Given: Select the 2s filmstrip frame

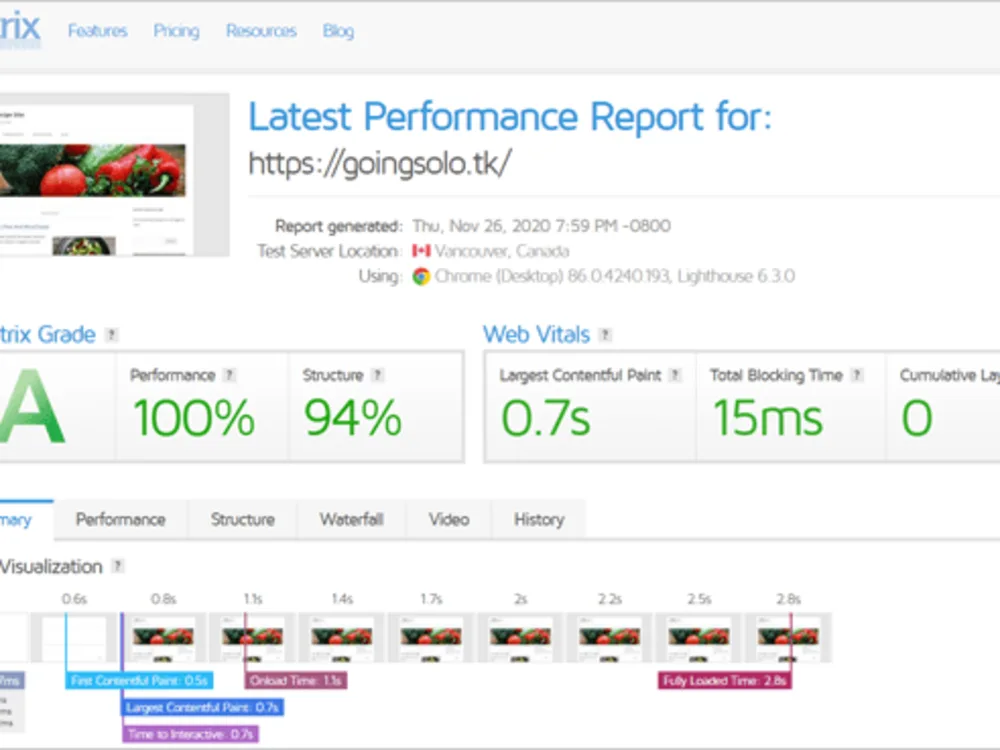Looking at the screenshot, I should (520, 638).
